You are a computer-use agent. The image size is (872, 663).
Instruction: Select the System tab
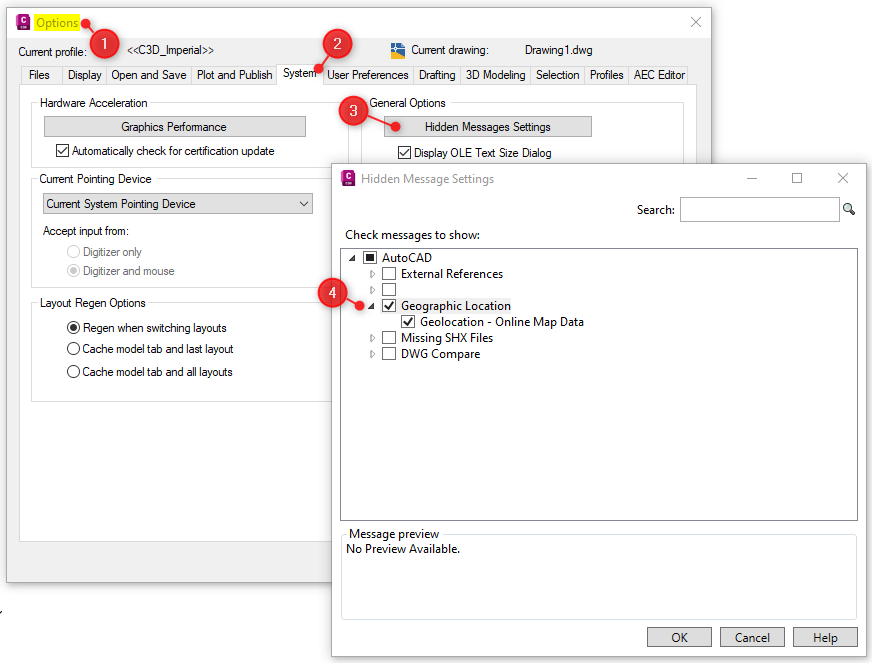(299, 73)
